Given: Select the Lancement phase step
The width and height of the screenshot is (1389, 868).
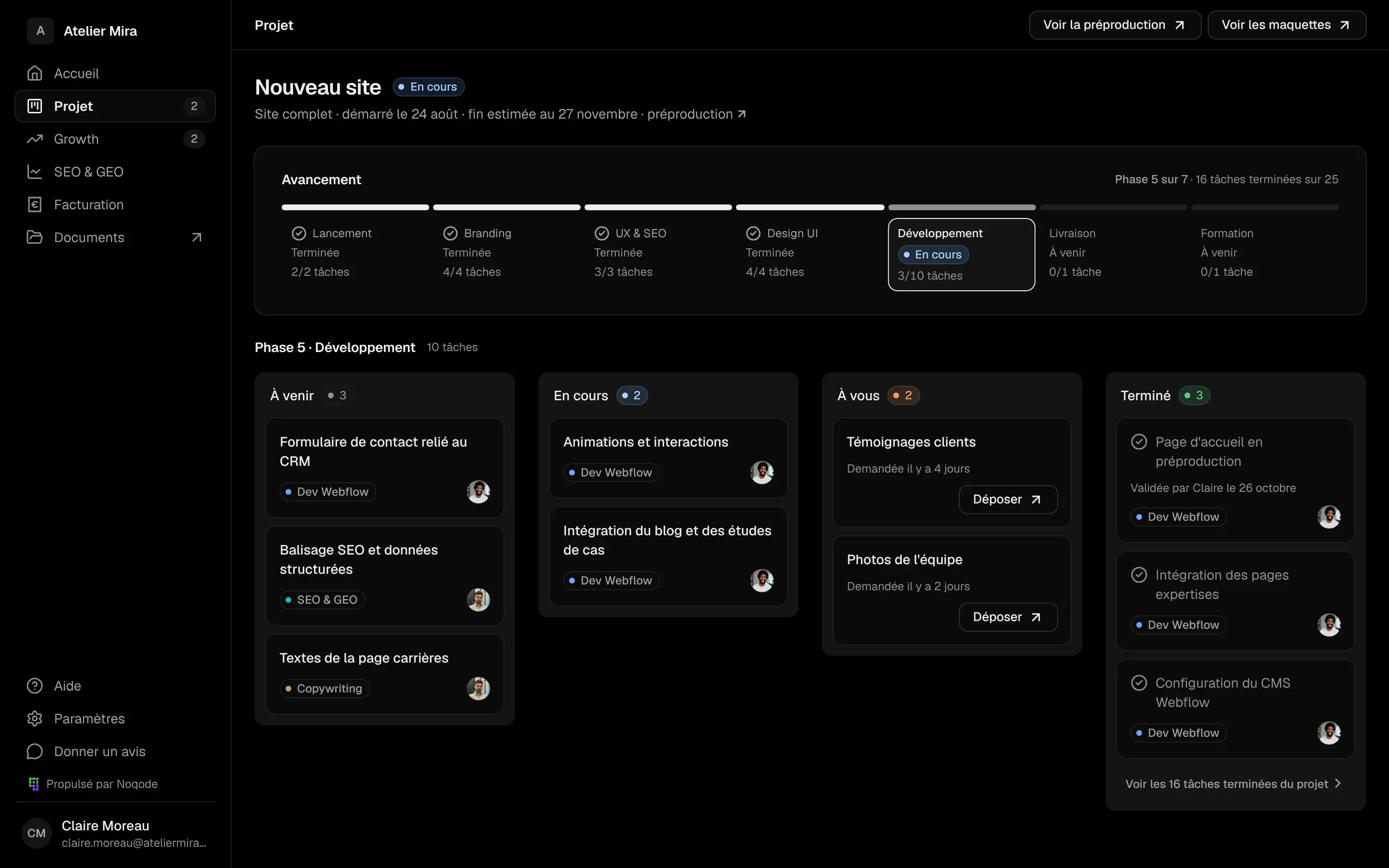Looking at the screenshot, I should point(355,252).
